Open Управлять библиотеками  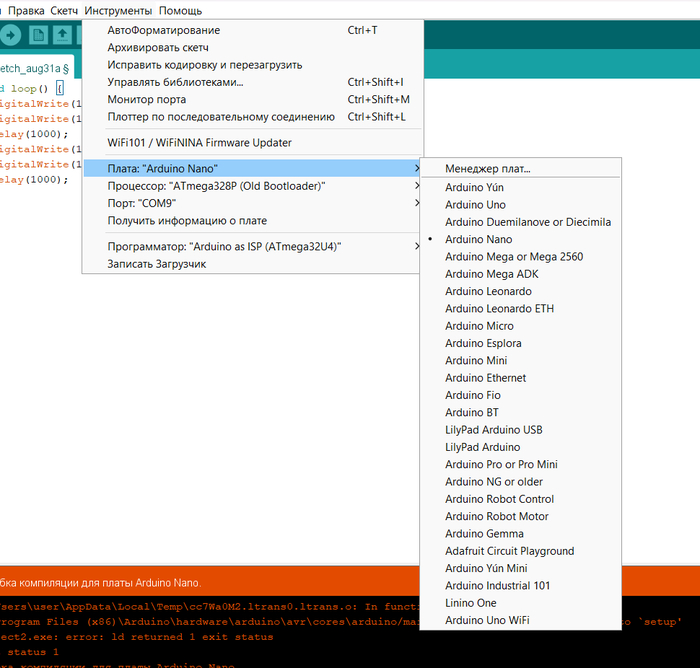click(x=253, y=82)
